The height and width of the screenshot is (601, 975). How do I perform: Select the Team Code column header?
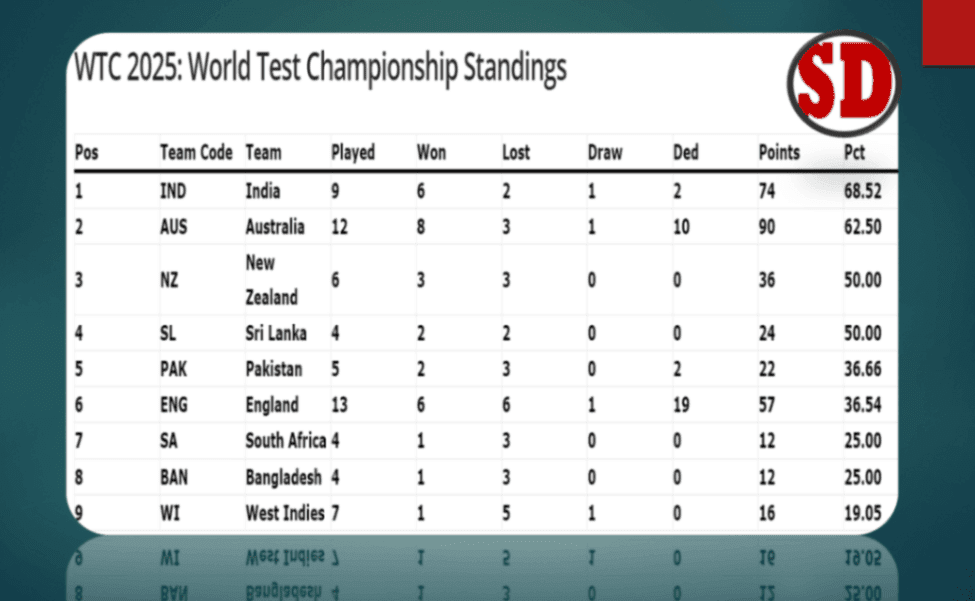(196, 152)
